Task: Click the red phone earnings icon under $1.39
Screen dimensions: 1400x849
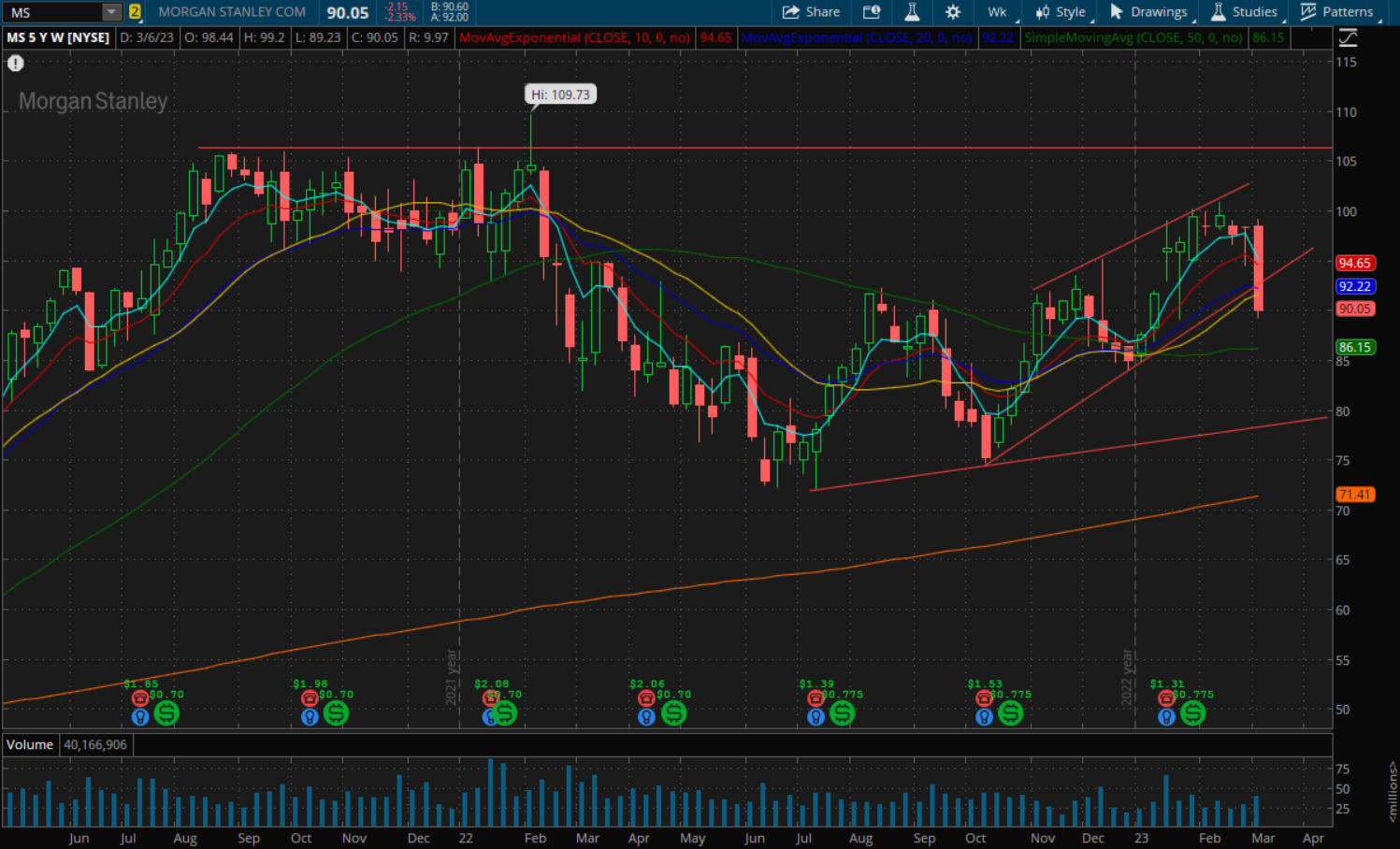Action: (815, 698)
